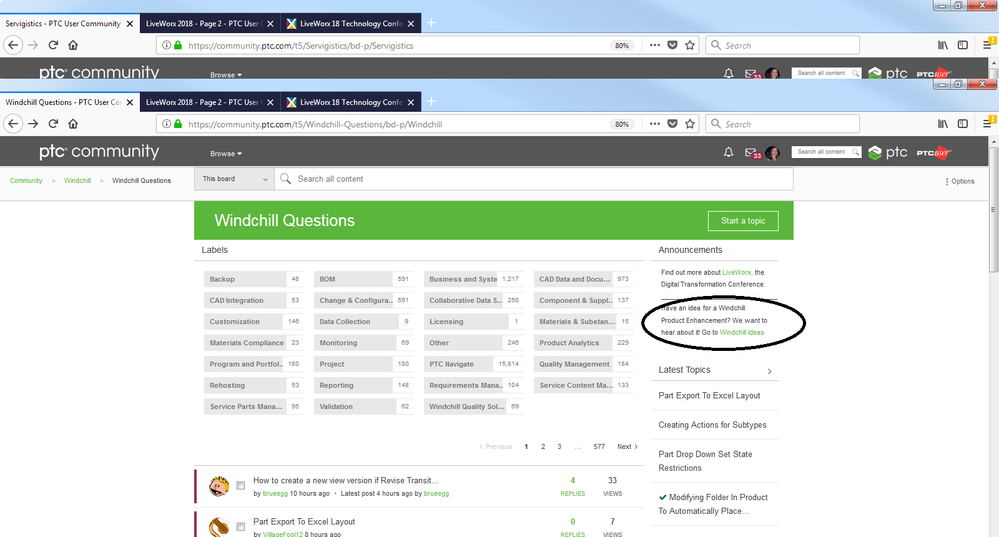This screenshot has height=537, width=999.
Task: Toggle sidebar icon in Windchill window toolbar
Action: point(963,124)
